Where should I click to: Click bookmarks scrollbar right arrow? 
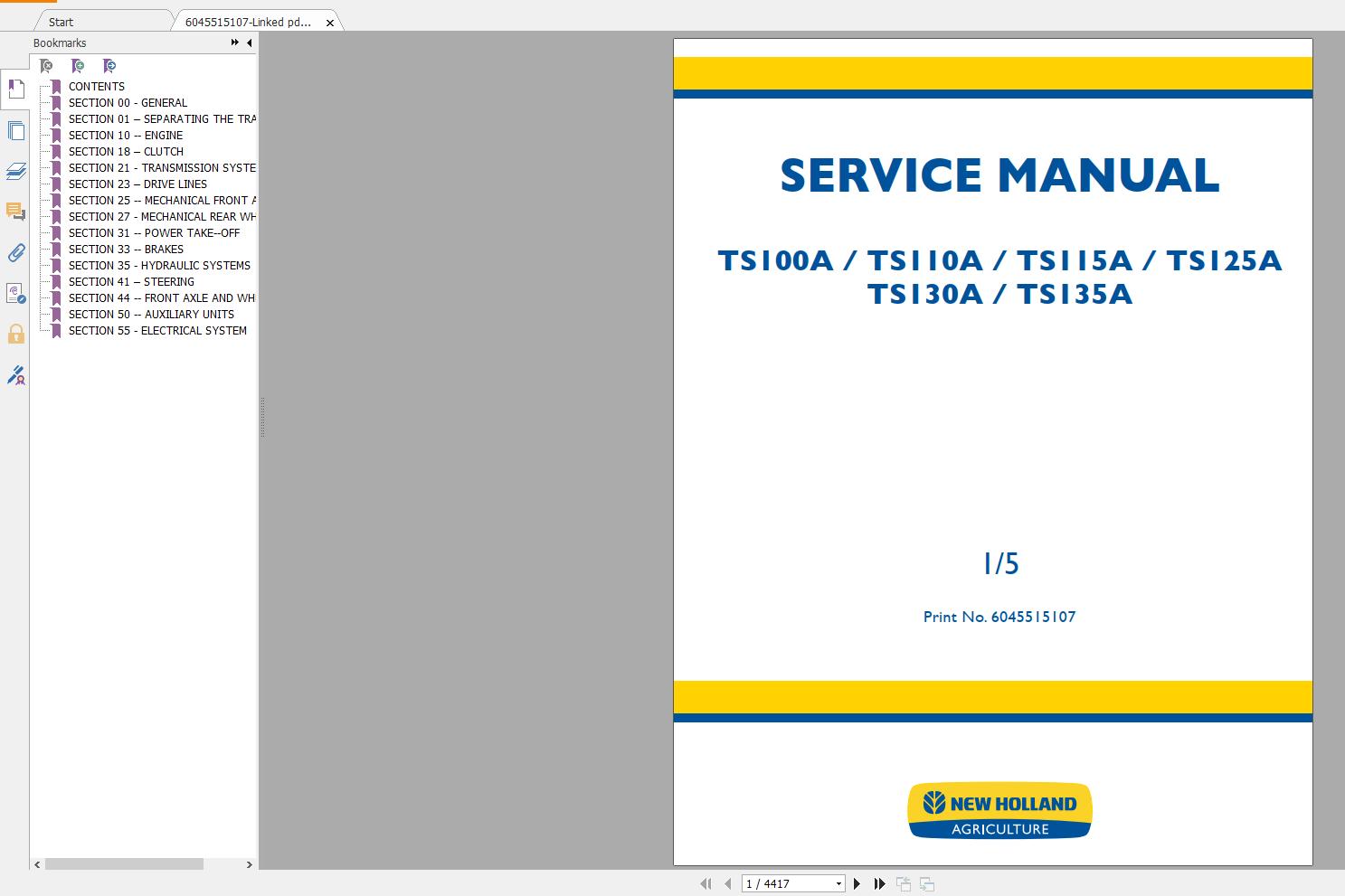[x=249, y=864]
